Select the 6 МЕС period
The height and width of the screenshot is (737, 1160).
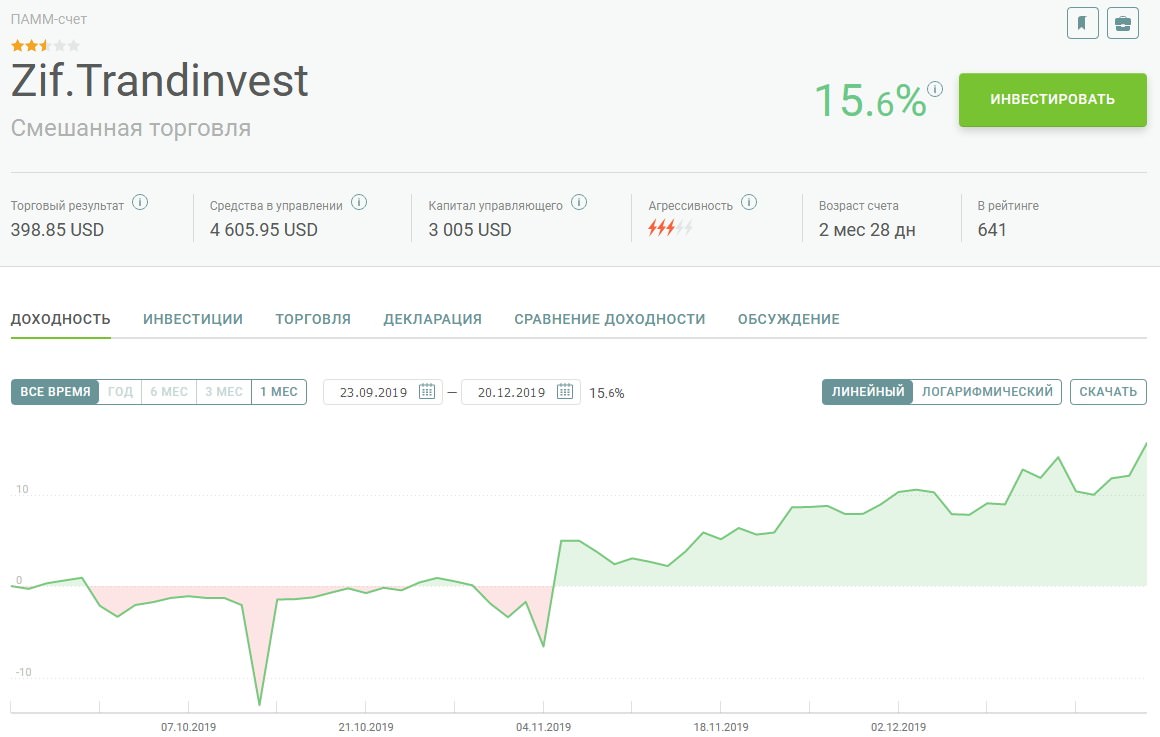coord(169,391)
